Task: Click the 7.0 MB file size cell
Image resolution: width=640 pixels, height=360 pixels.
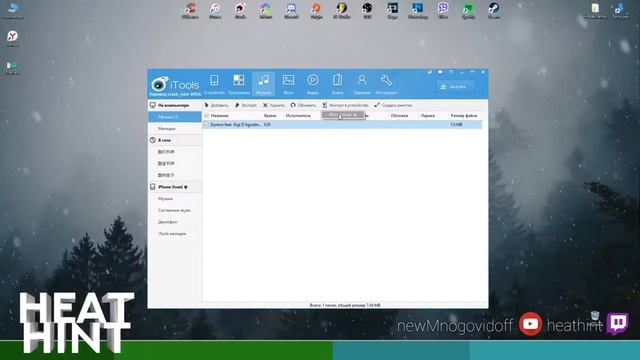Action: tap(456, 124)
